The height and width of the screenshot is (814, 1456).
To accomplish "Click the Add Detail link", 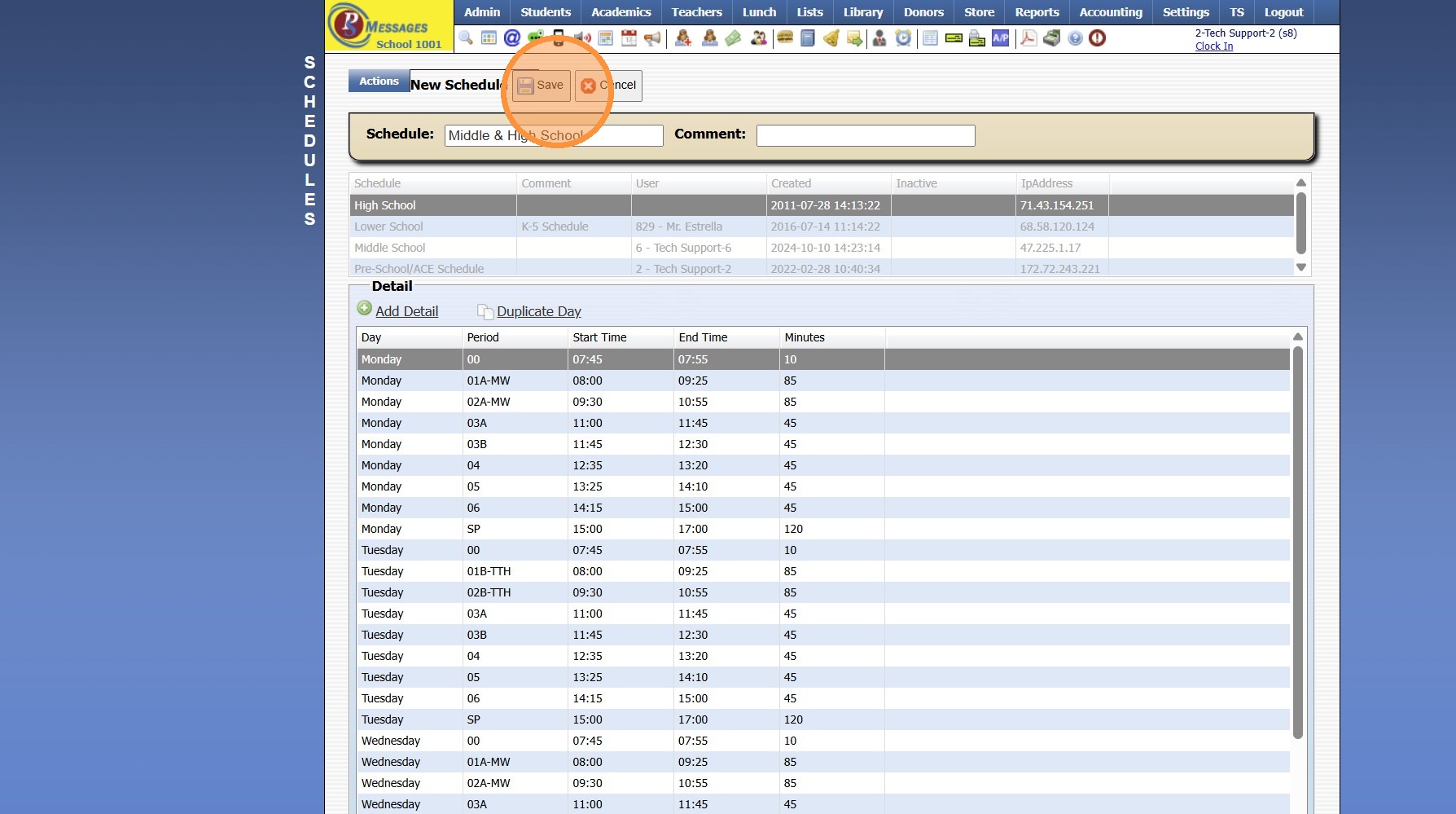I will click(406, 311).
